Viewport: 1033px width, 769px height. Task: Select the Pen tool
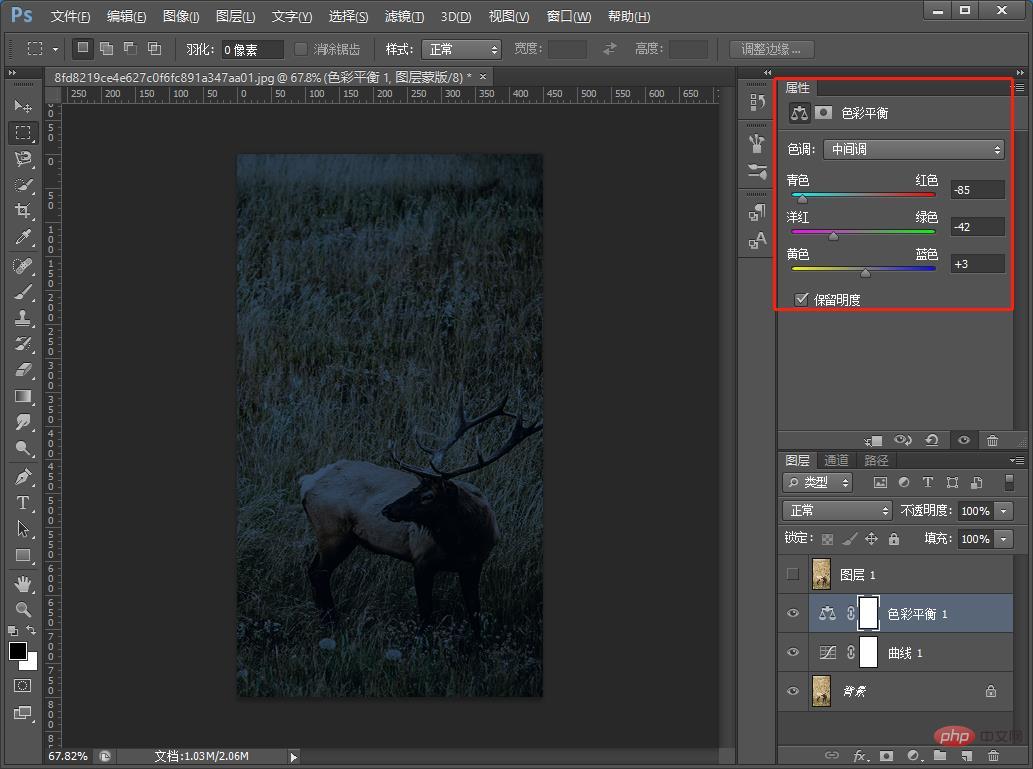(23, 476)
